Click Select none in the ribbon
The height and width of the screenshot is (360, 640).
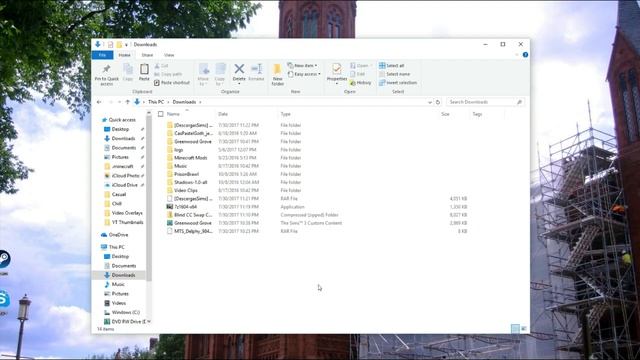(x=394, y=74)
